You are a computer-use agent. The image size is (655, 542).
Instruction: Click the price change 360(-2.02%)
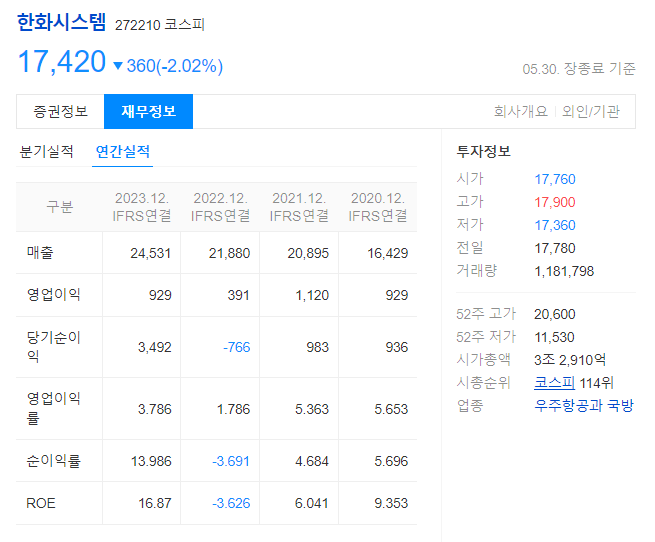(175, 66)
